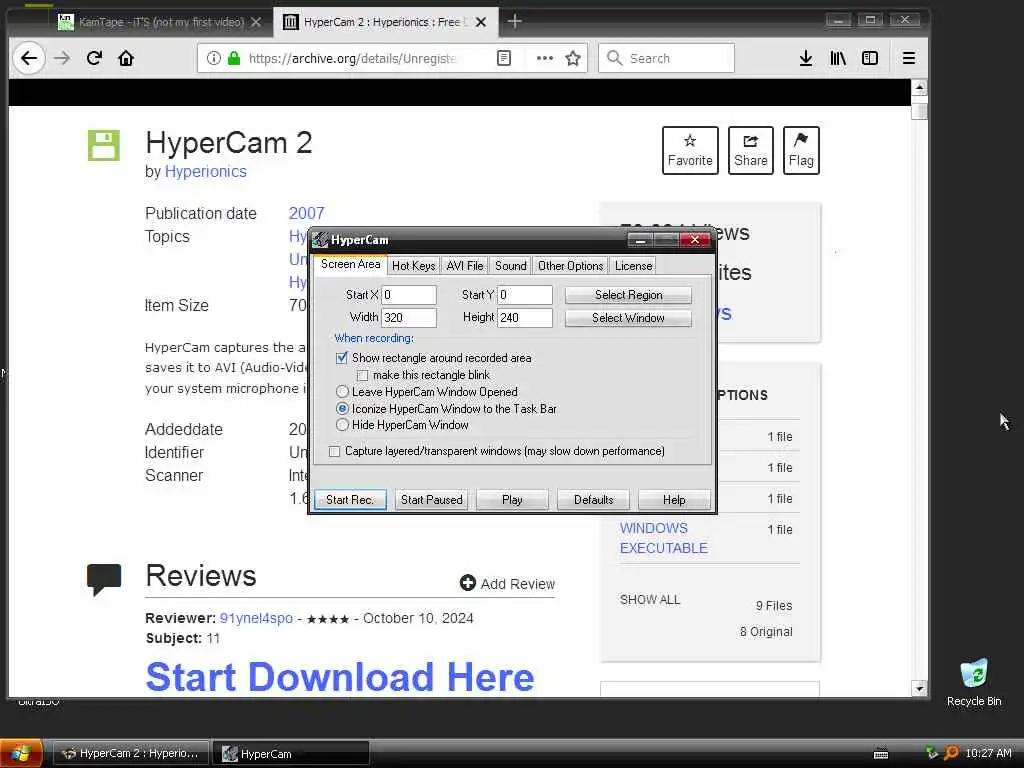Click the Share button on archive page

[x=750, y=150]
